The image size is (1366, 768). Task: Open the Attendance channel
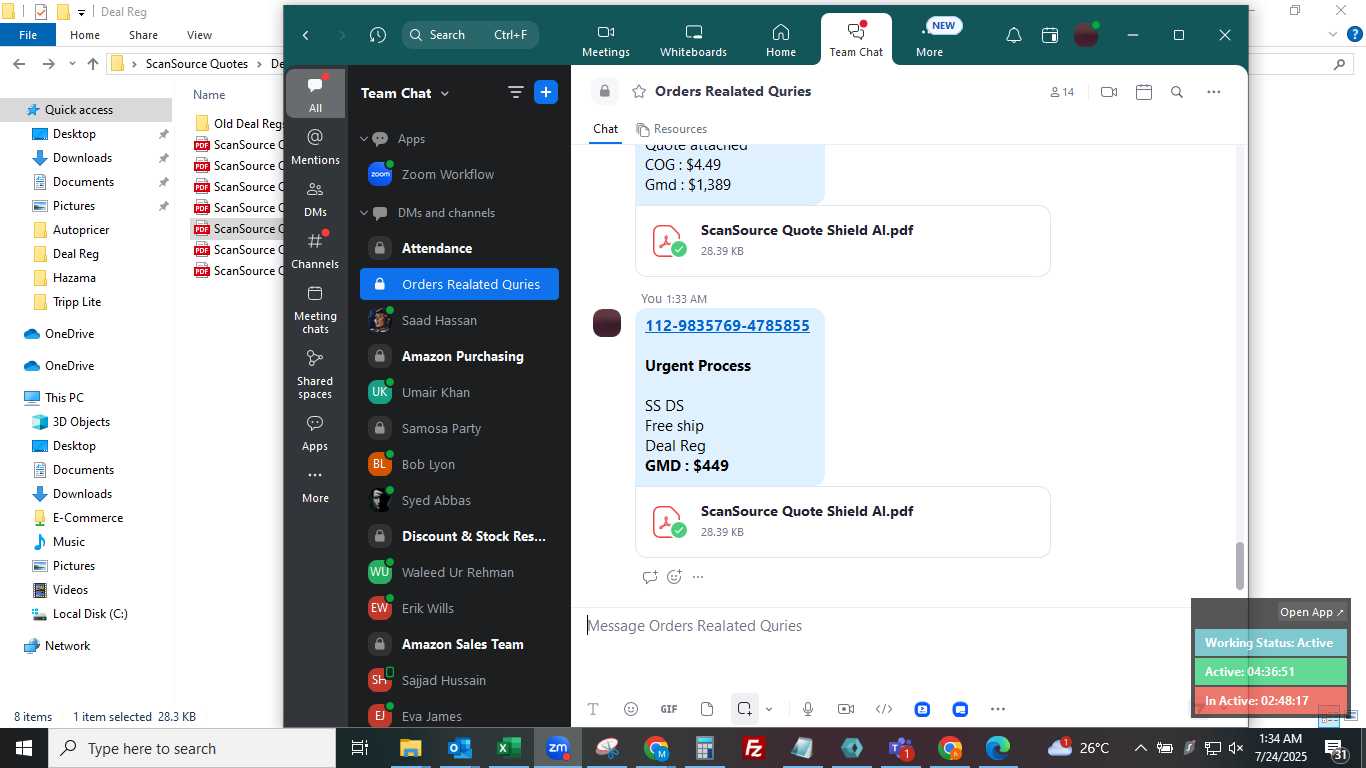point(459,248)
